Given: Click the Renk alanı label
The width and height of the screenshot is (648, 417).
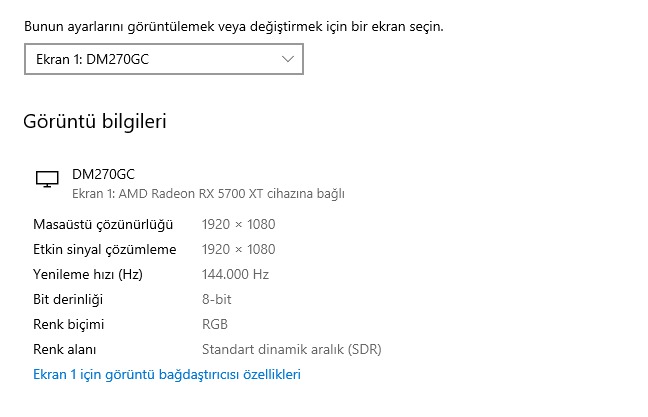Looking at the screenshot, I should [65, 349].
